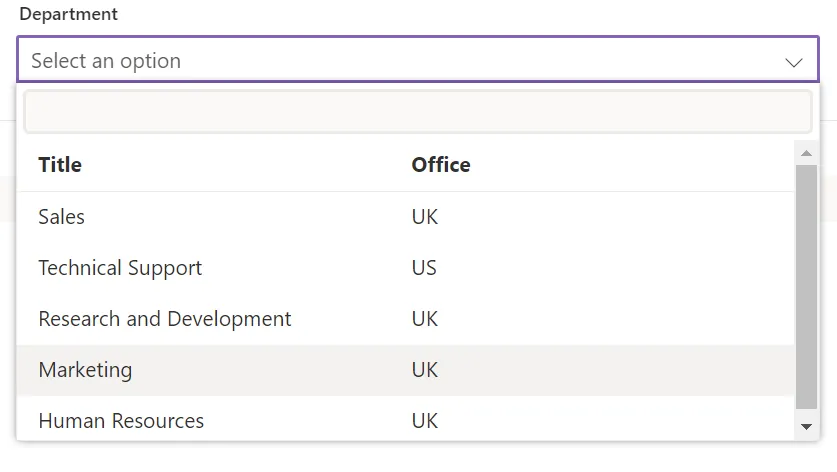Select Marketing from the dropdown list
Screen dimensions: 837x472
pyautogui.click(x=85, y=370)
